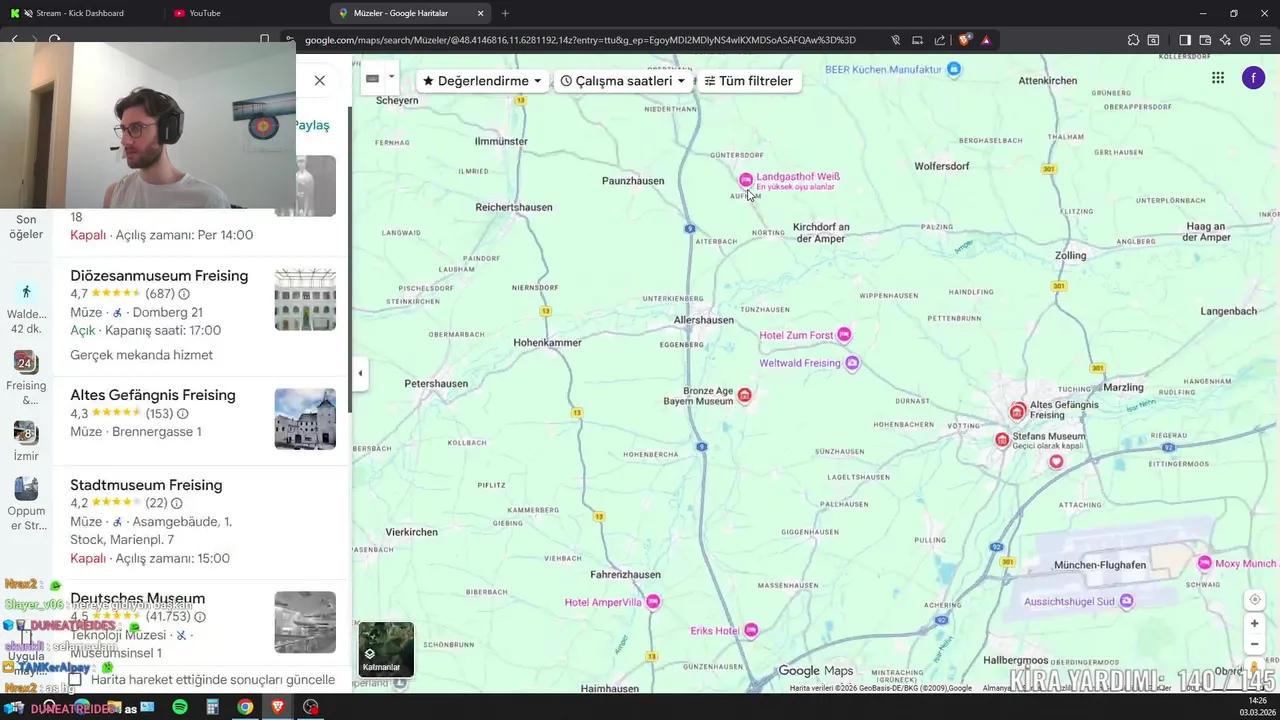Enable update results when map moves
1280x720 pixels.
click(75, 680)
